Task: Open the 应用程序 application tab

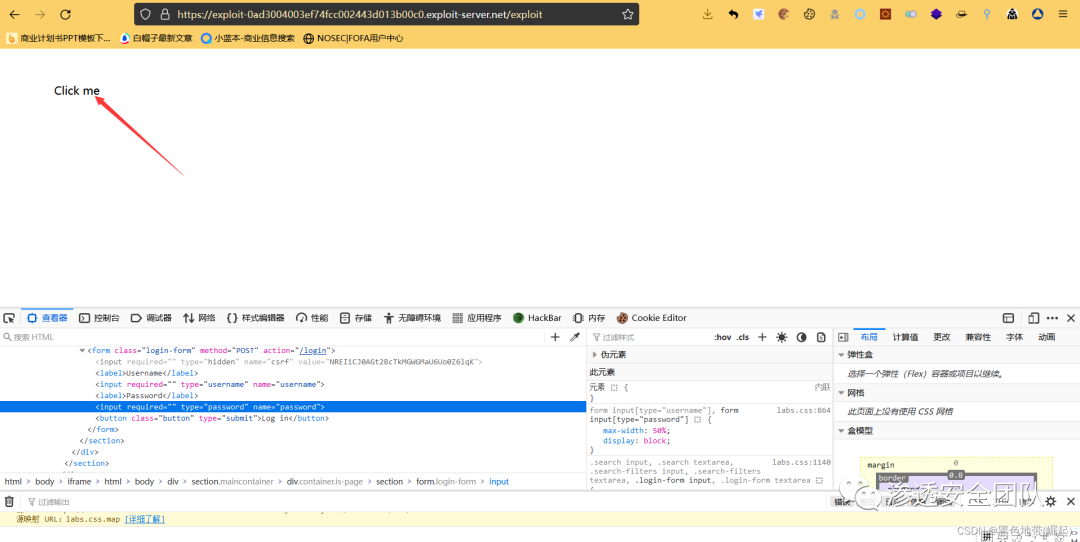Action: pyautogui.click(x=477, y=318)
